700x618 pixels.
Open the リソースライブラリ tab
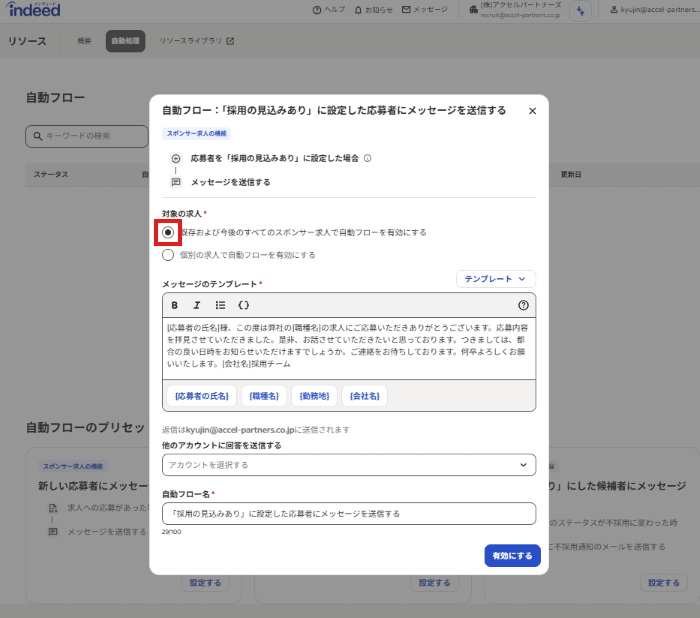coord(197,41)
